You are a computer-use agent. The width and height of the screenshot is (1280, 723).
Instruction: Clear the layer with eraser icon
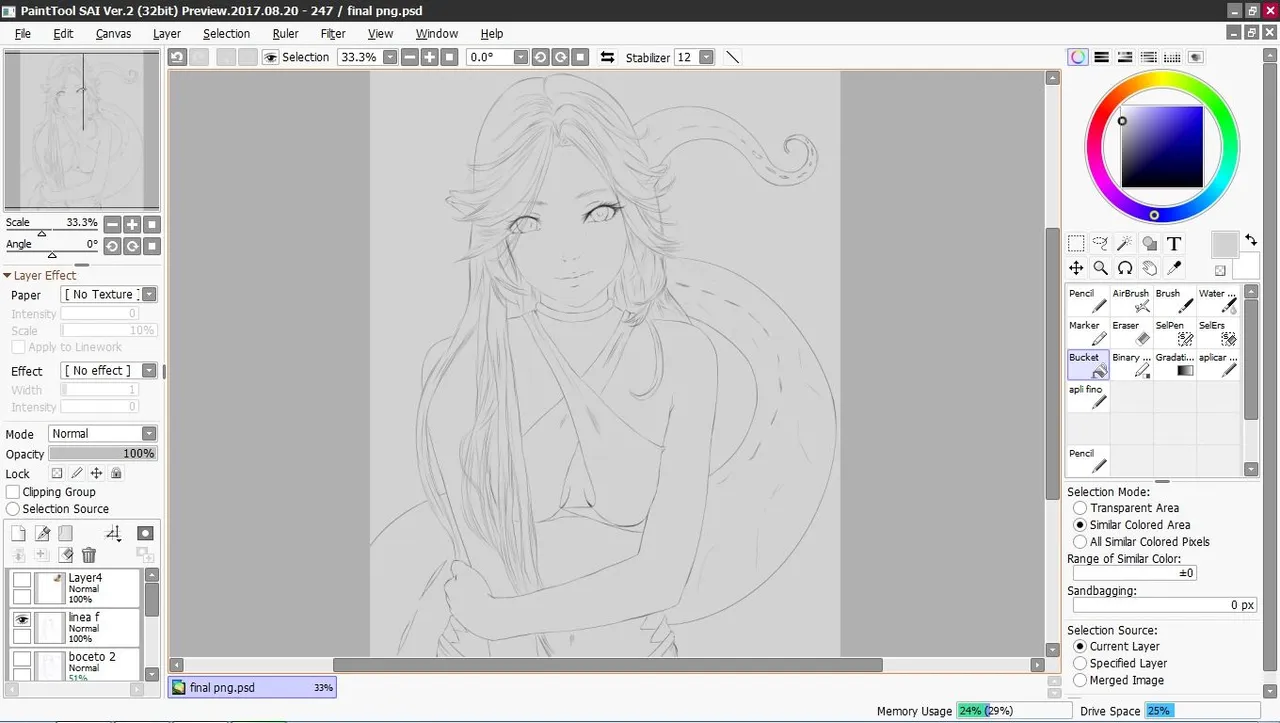[x=65, y=555]
